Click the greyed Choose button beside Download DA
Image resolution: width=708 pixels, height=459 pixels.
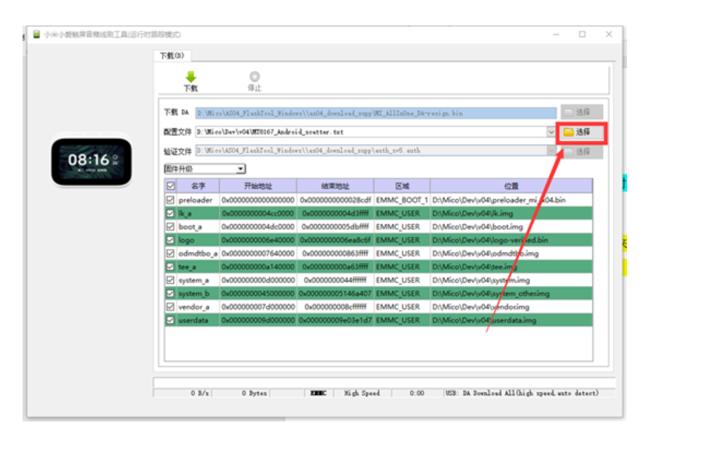582,111
